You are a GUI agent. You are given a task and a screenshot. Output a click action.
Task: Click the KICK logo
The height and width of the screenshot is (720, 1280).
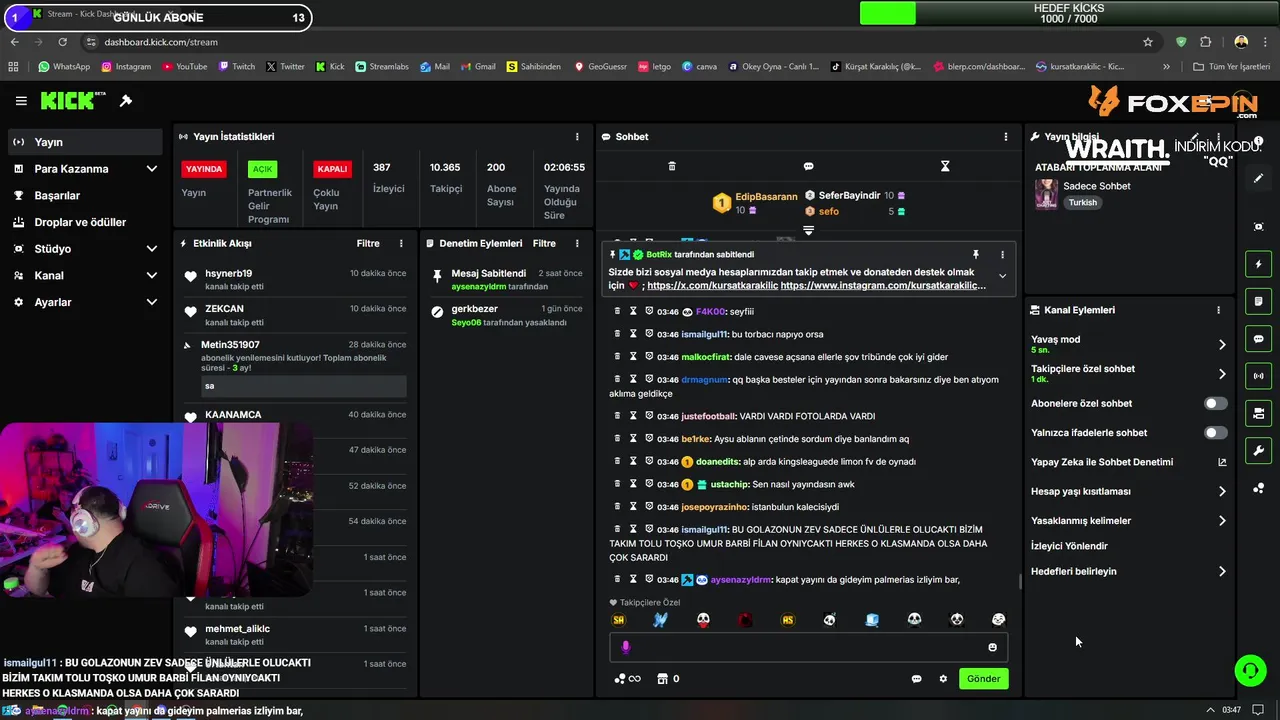click(73, 101)
